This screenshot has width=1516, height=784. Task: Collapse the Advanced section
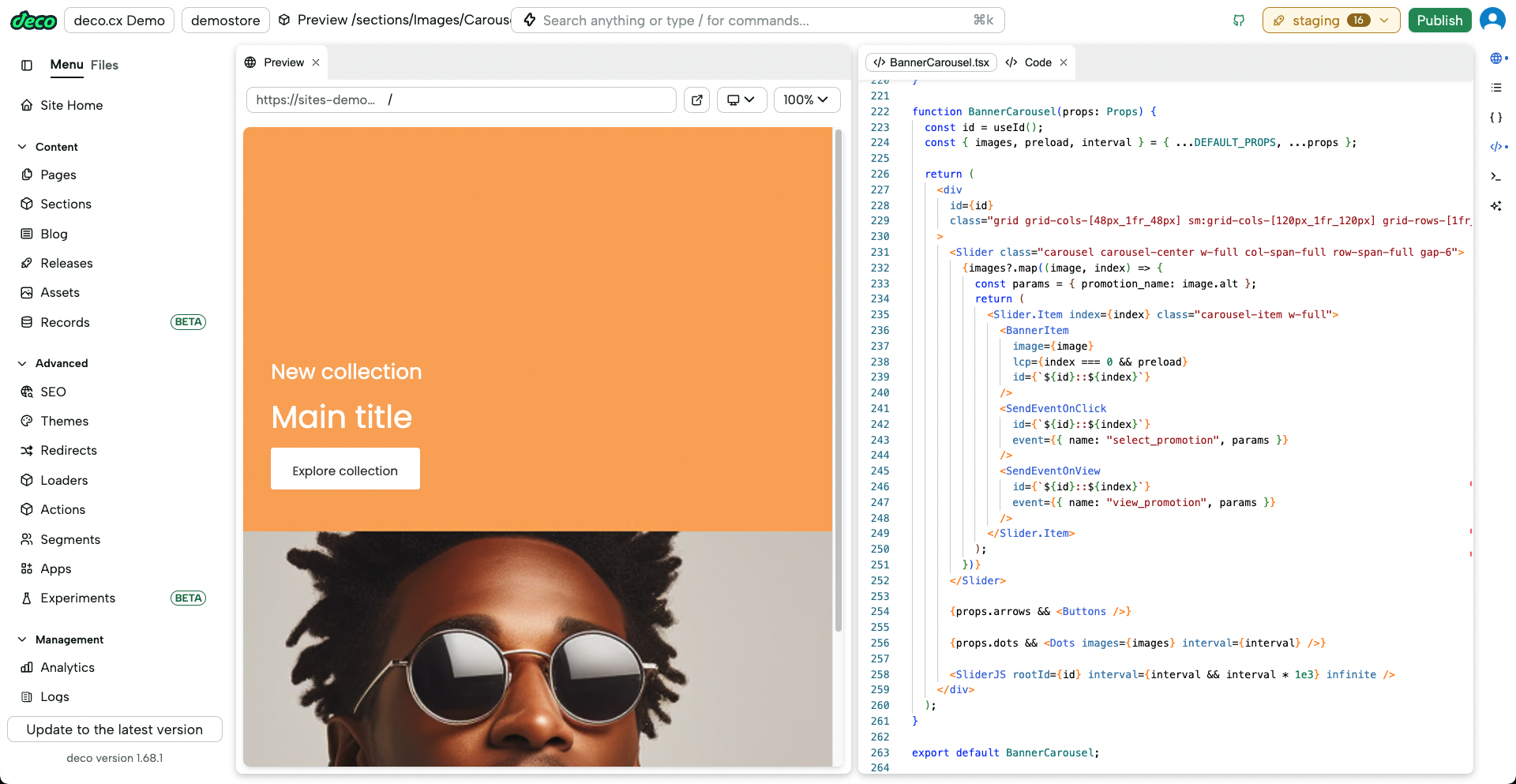coord(22,363)
